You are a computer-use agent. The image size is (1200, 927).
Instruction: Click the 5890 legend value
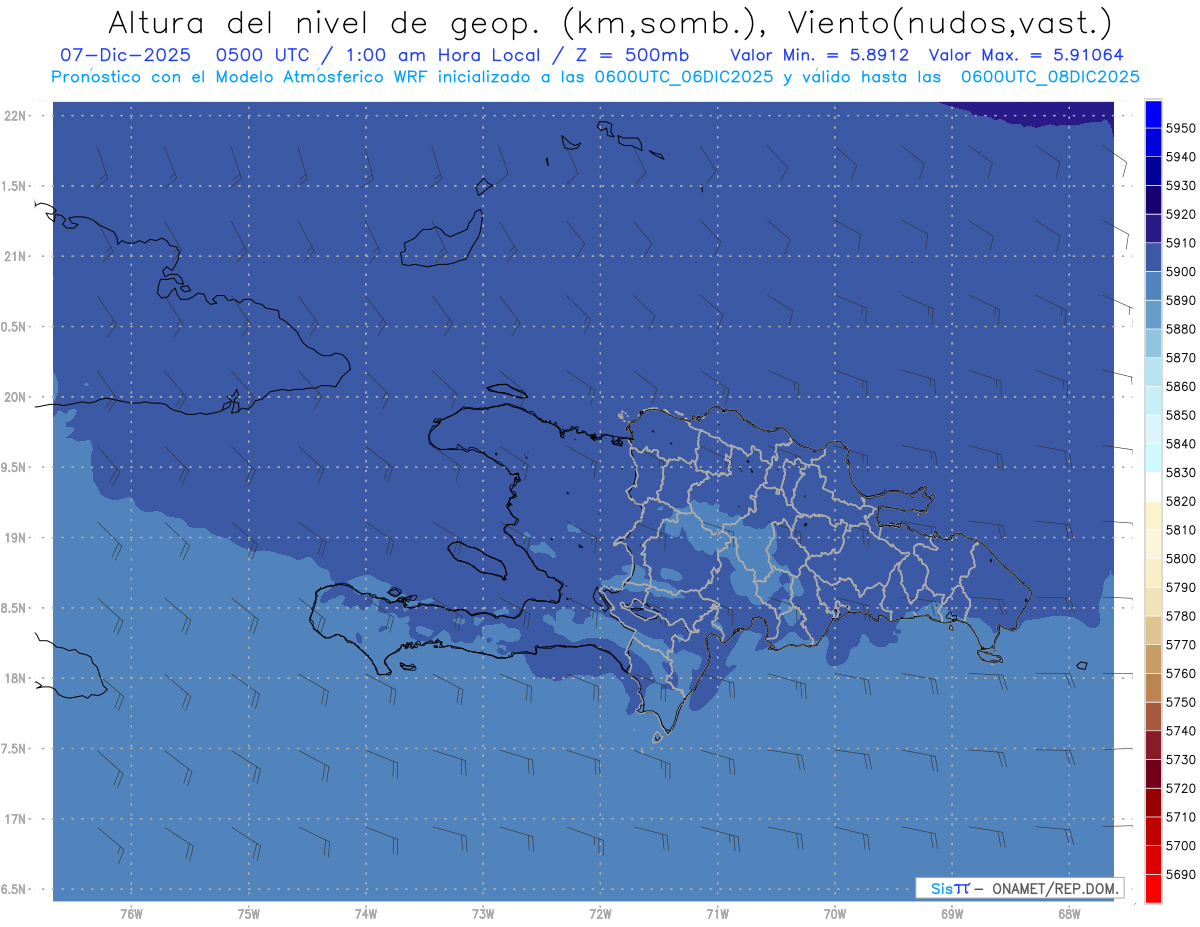1180,300
